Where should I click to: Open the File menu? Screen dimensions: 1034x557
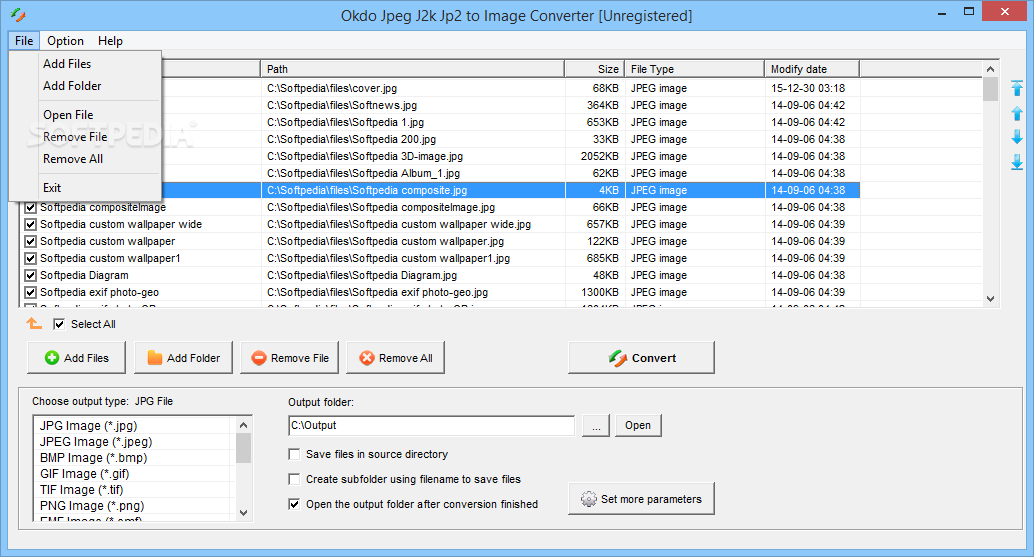[x=24, y=41]
